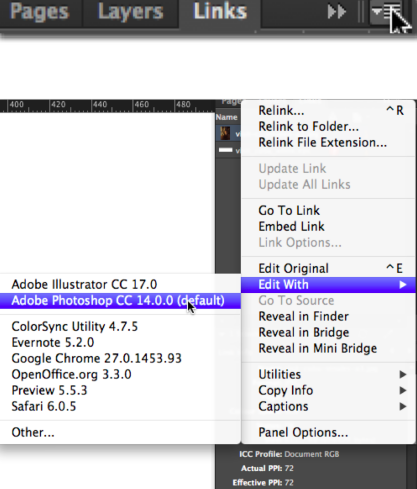417x489 pixels.
Task: Click the Name column header
Action: click(227, 117)
